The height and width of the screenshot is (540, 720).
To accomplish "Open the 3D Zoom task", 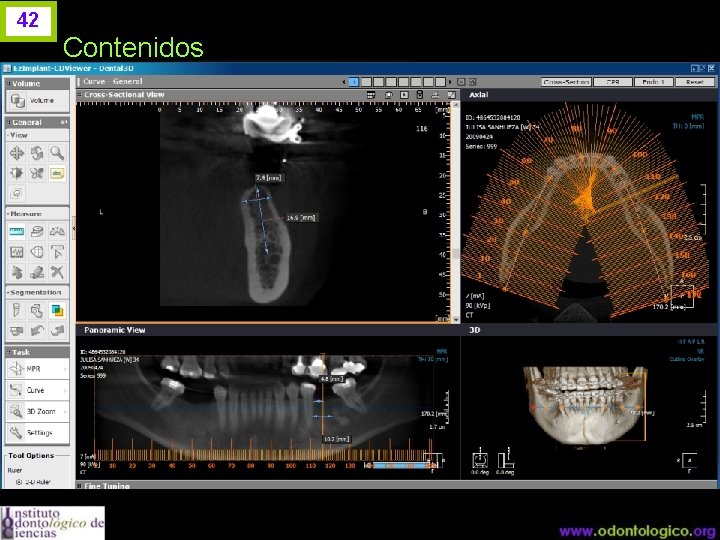I will (37, 411).
